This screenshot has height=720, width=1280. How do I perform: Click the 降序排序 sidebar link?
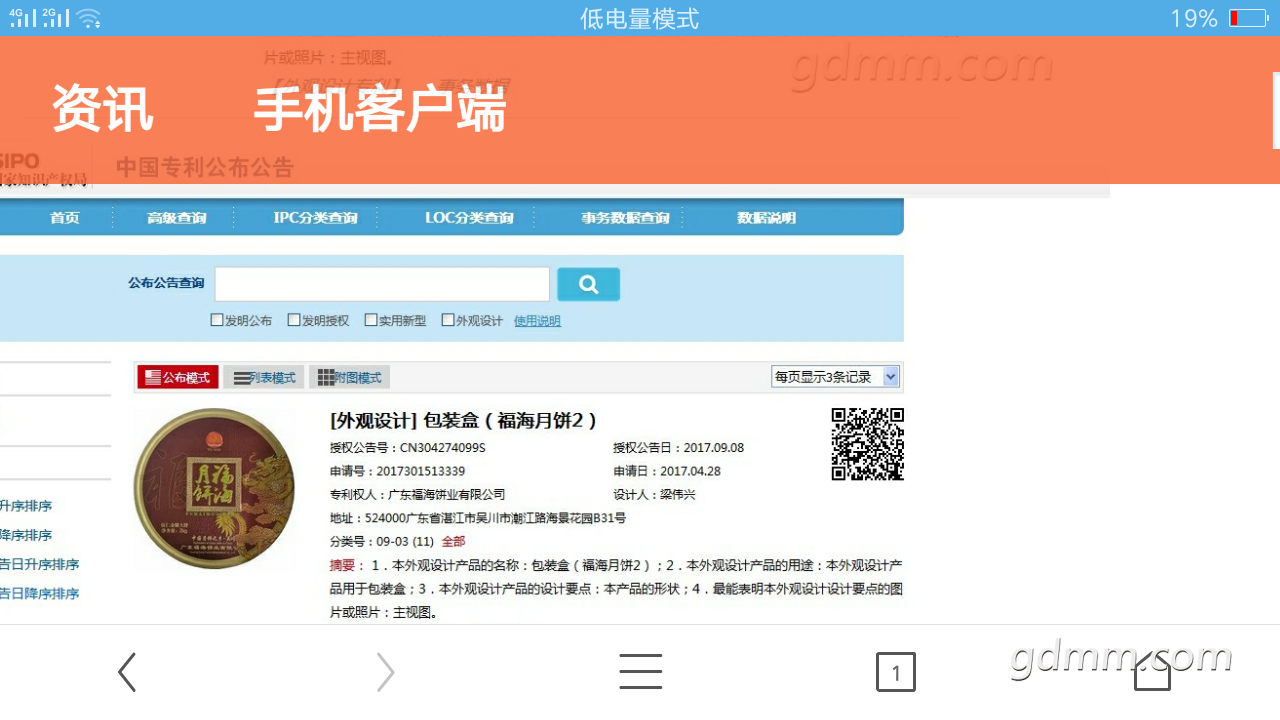tap(26, 535)
